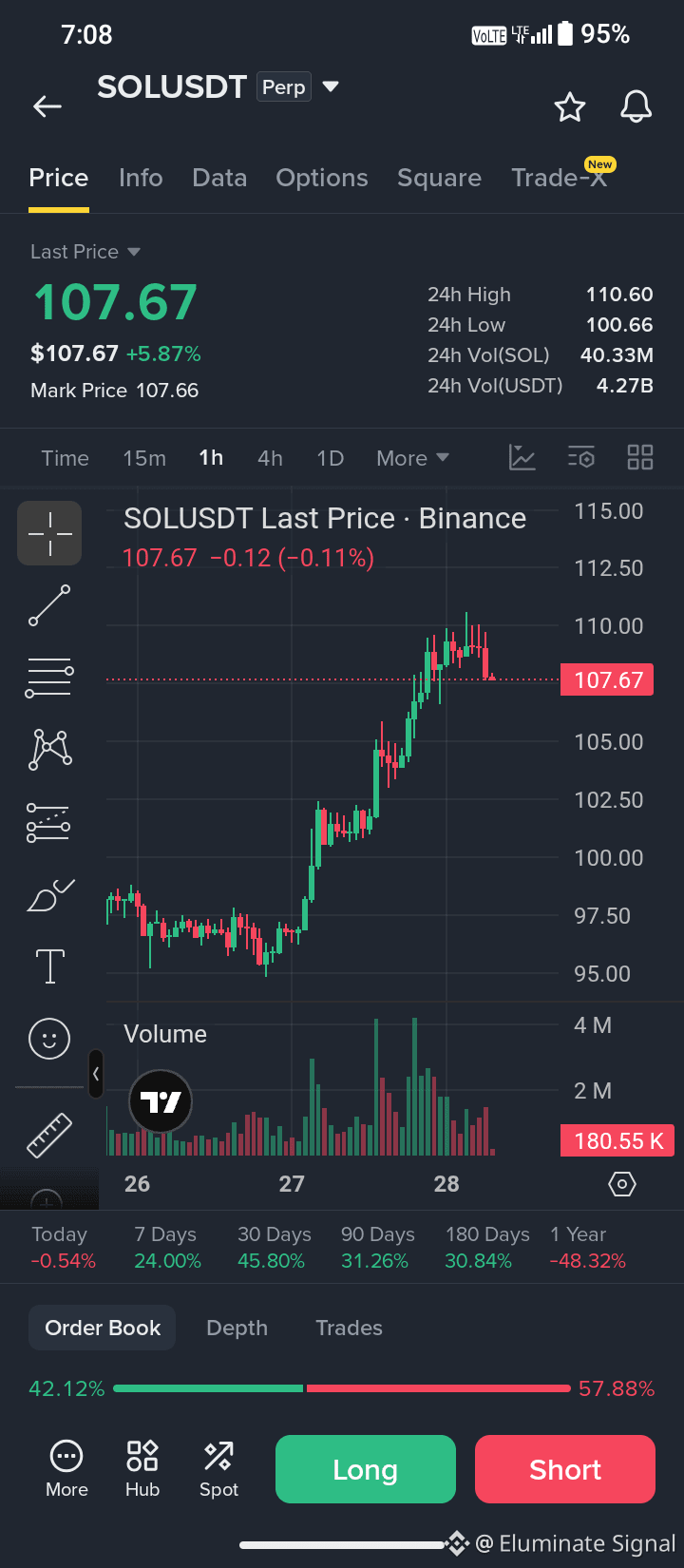Select the Time chart interval

66,458
